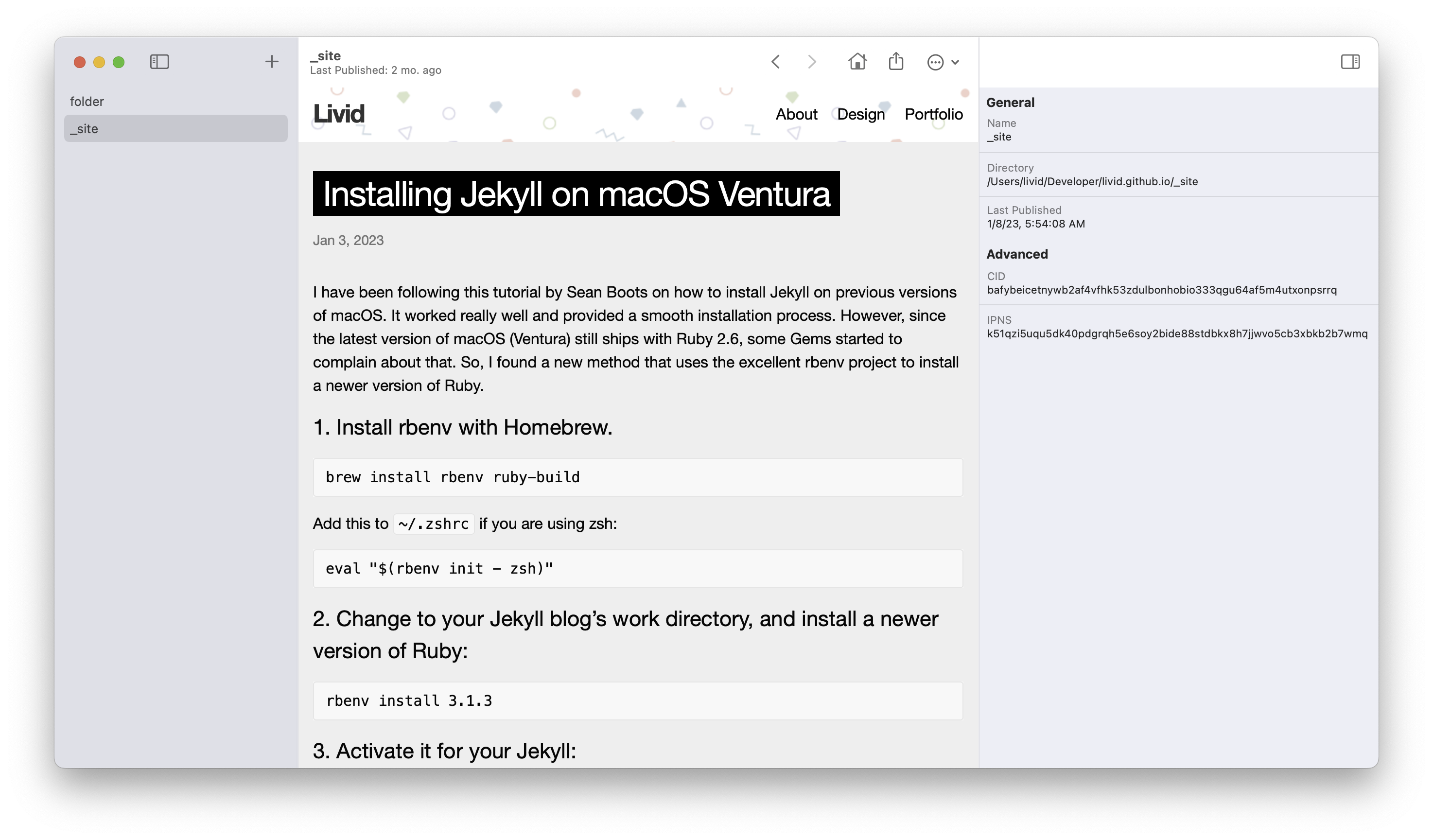Click the ~/.zshrc inline code
The image size is (1433, 840).
coord(433,523)
